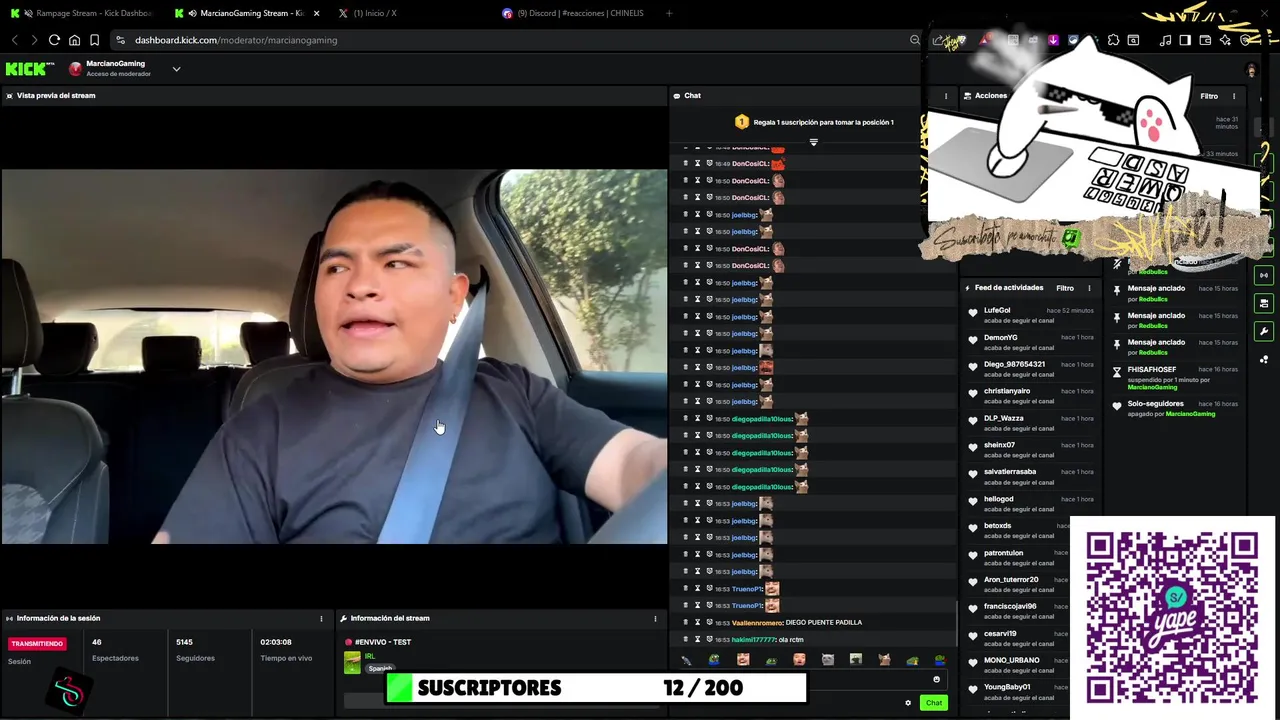Screen dimensions: 1280x720
Task: Open the music player toolbar icon
Action: coord(1165,40)
